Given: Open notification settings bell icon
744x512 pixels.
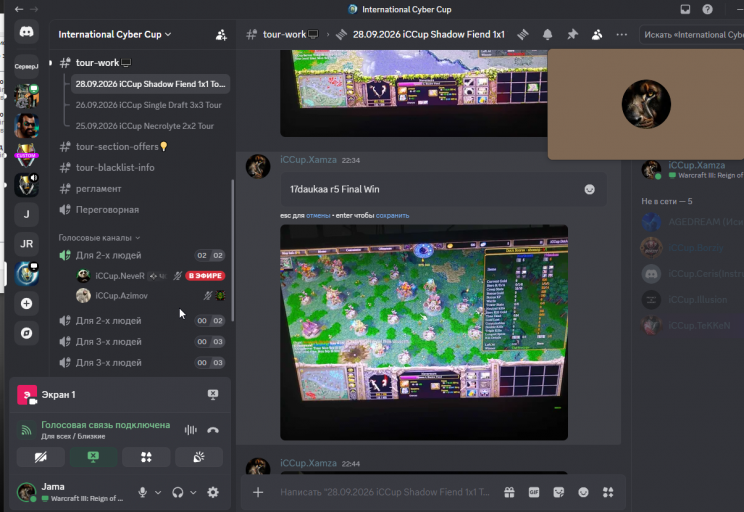Looking at the screenshot, I should click(548, 35).
